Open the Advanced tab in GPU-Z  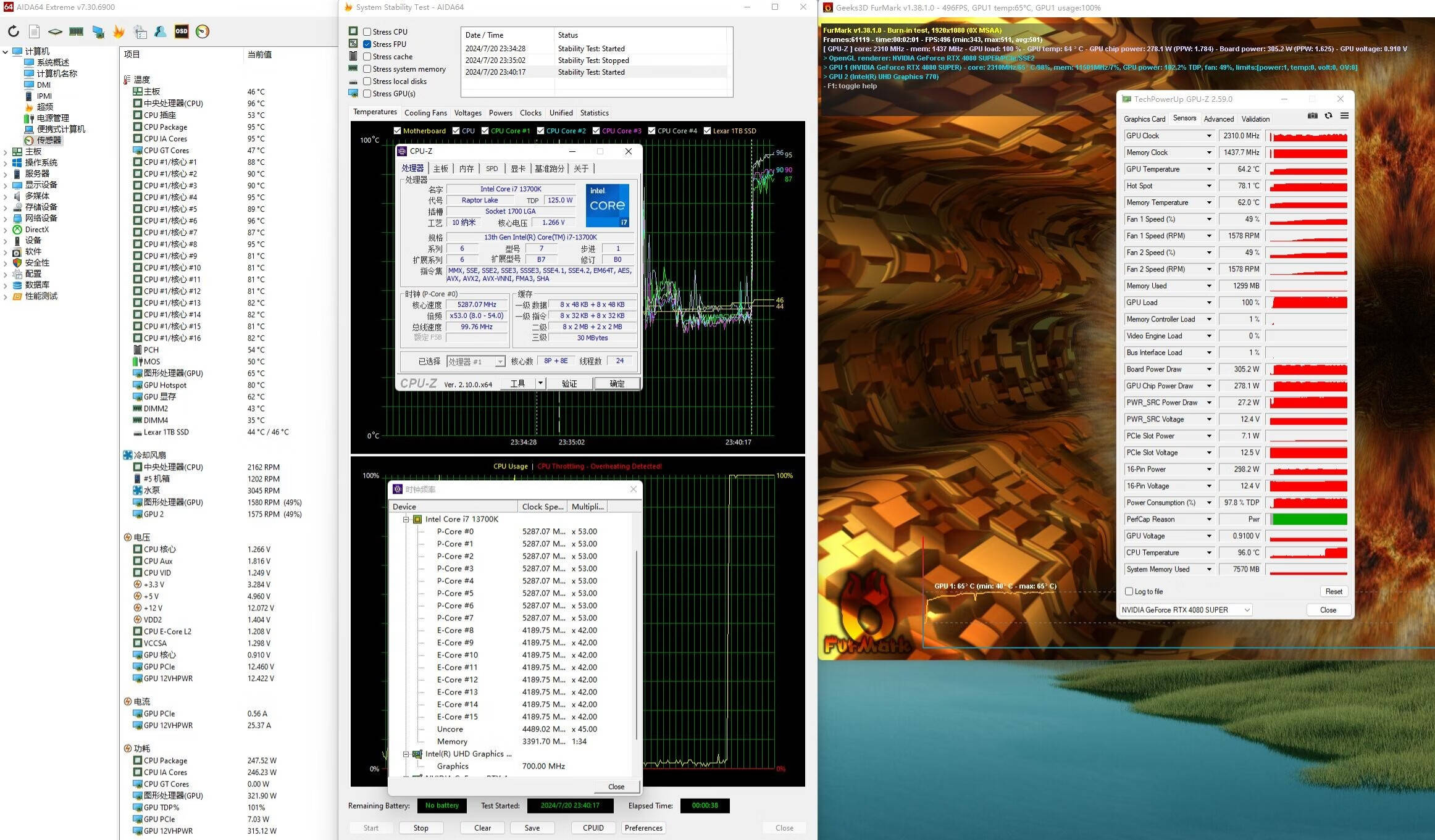(x=1218, y=119)
